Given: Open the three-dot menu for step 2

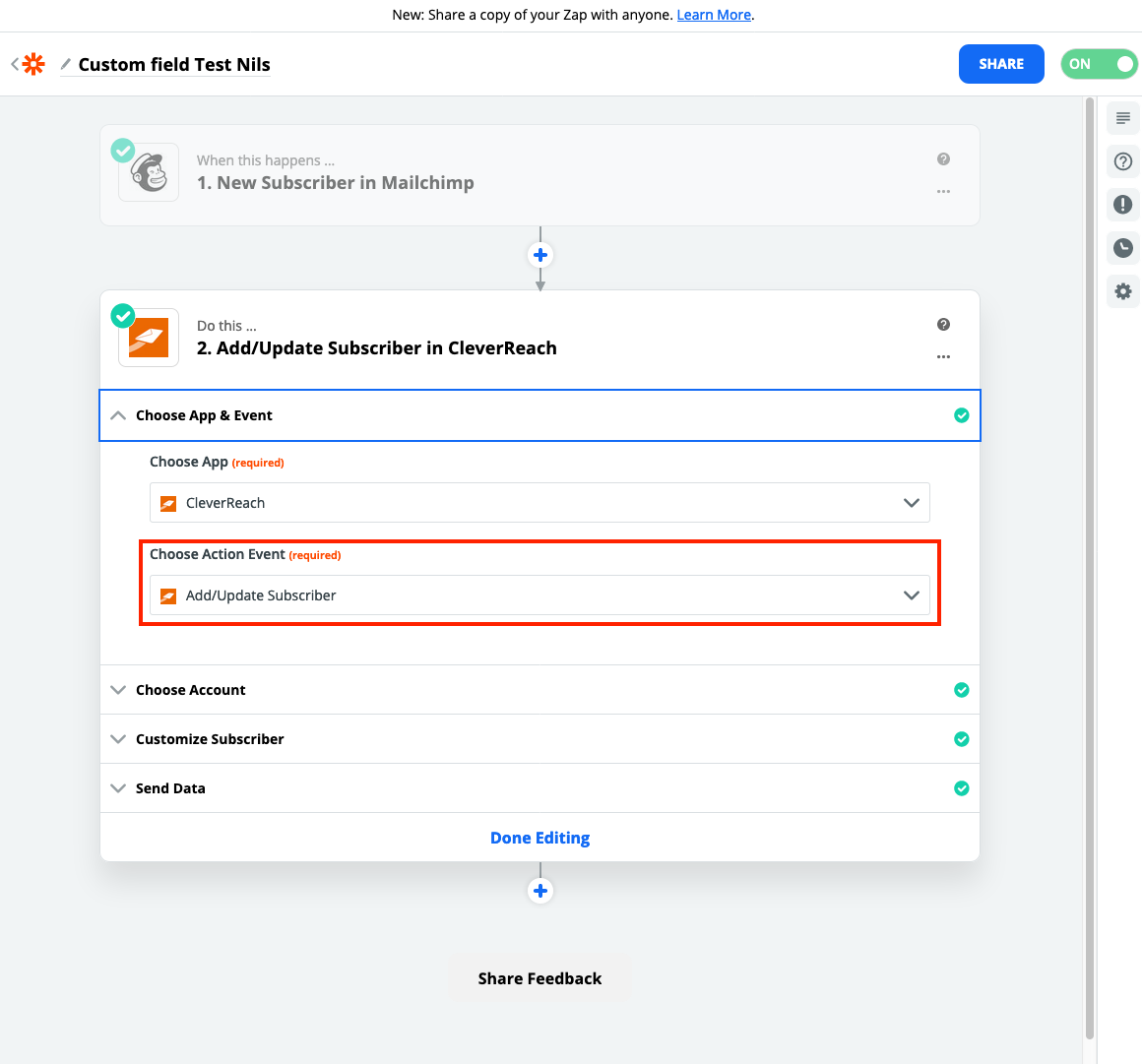Looking at the screenshot, I should click(x=943, y=356).
